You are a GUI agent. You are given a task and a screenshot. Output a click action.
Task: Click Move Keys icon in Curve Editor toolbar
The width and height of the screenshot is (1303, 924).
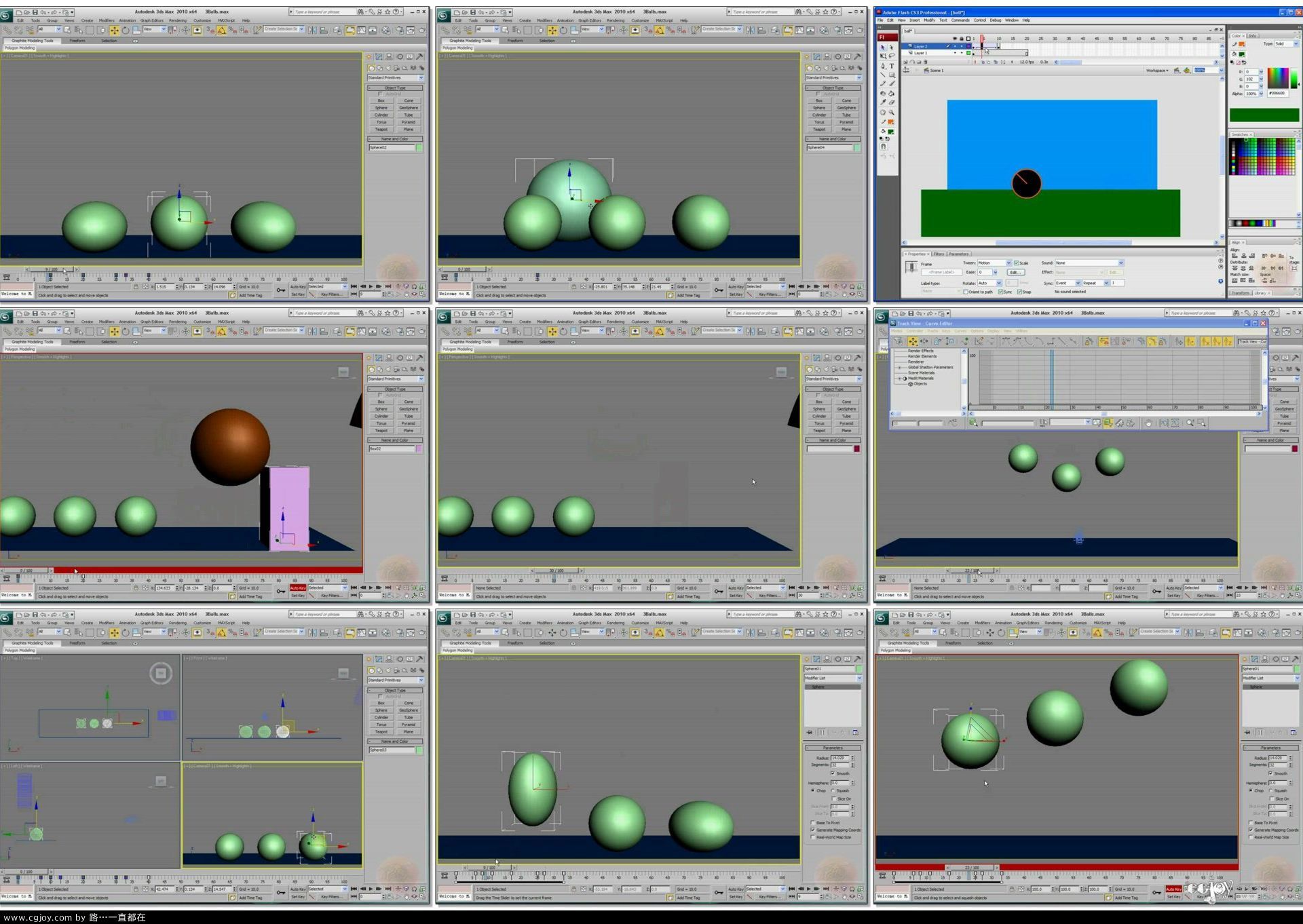click(913, 341)
